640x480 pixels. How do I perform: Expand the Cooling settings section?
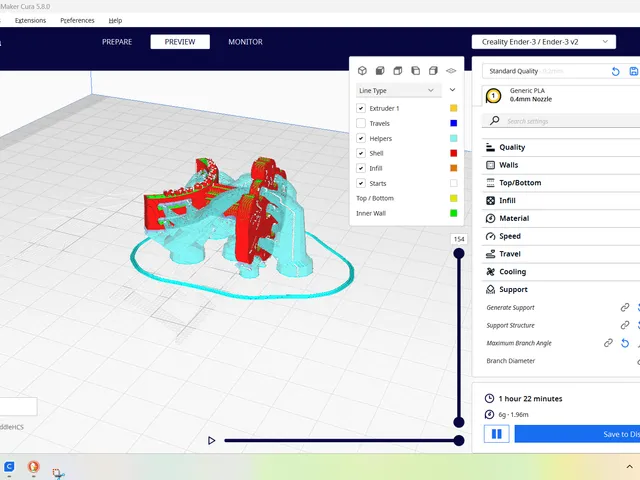[x=561, y=271]
